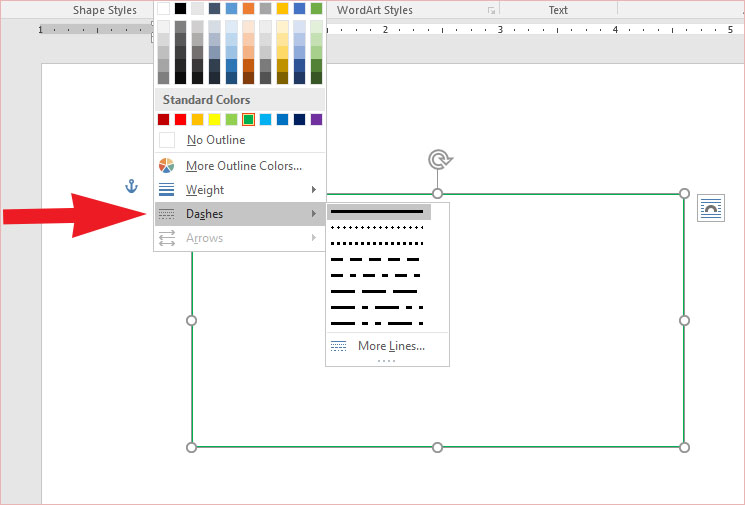This screenshot has width=745, height=505.
Task: Click the bottom-left shape resize handle
Action: point(191,448)
